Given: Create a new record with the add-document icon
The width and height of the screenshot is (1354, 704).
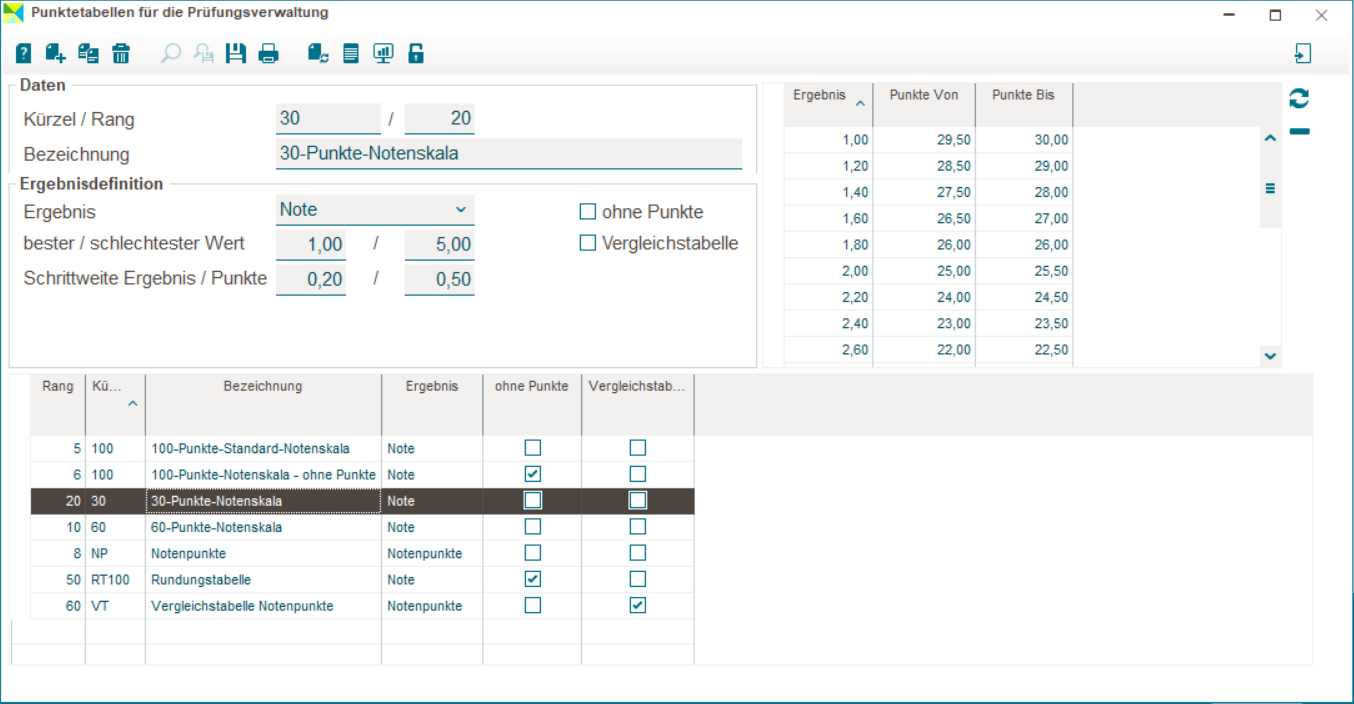Looking at the screenshot, I should (56, 54).
